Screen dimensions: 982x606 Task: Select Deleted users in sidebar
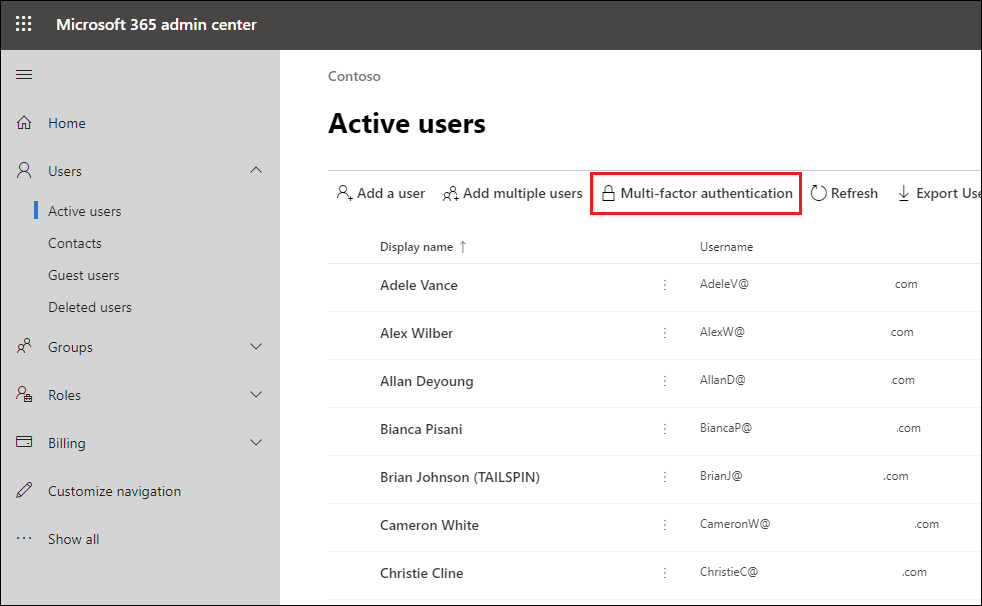tap(89, 307)
